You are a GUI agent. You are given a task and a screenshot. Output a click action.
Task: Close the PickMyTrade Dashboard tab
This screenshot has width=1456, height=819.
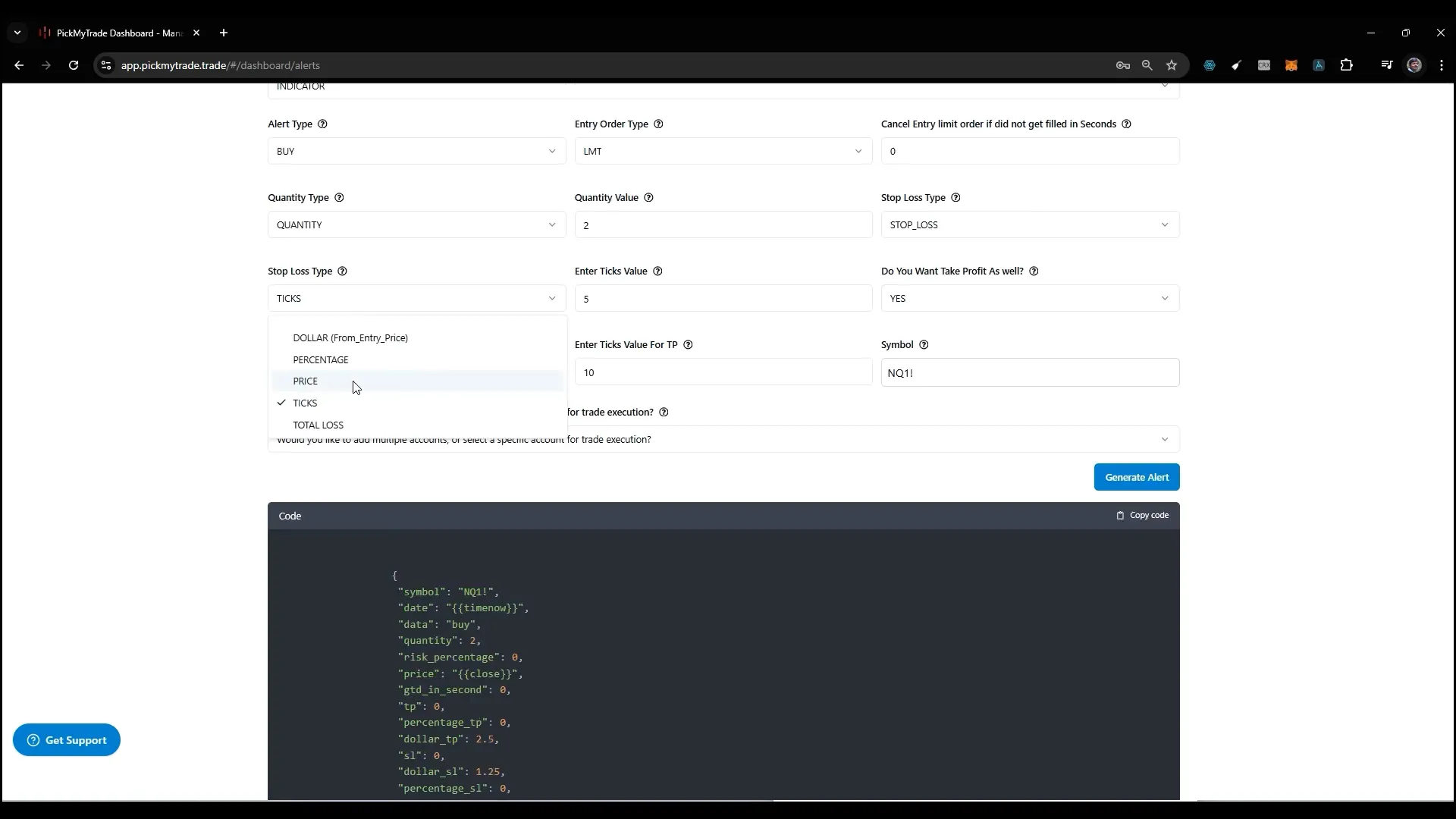(x=196, y=33)
